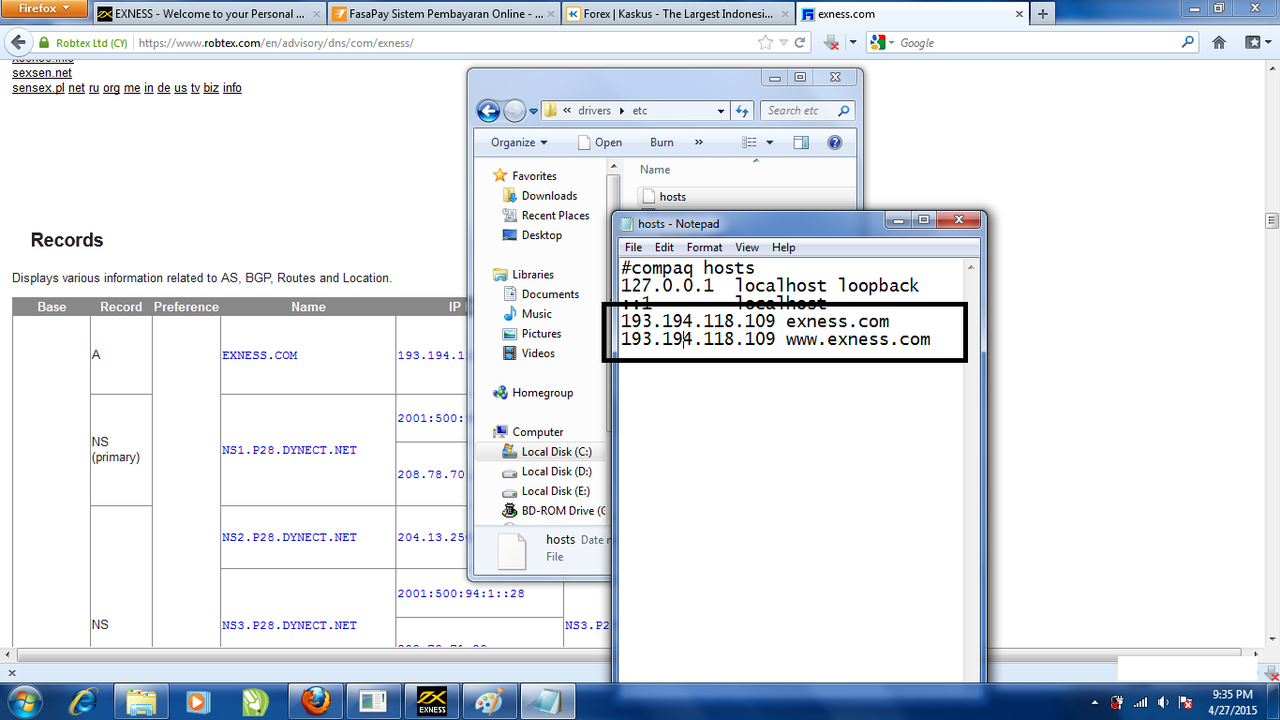Click Open in the Explorer toolbar
Screen dimensions: 1280x720
tap(599, 143)
